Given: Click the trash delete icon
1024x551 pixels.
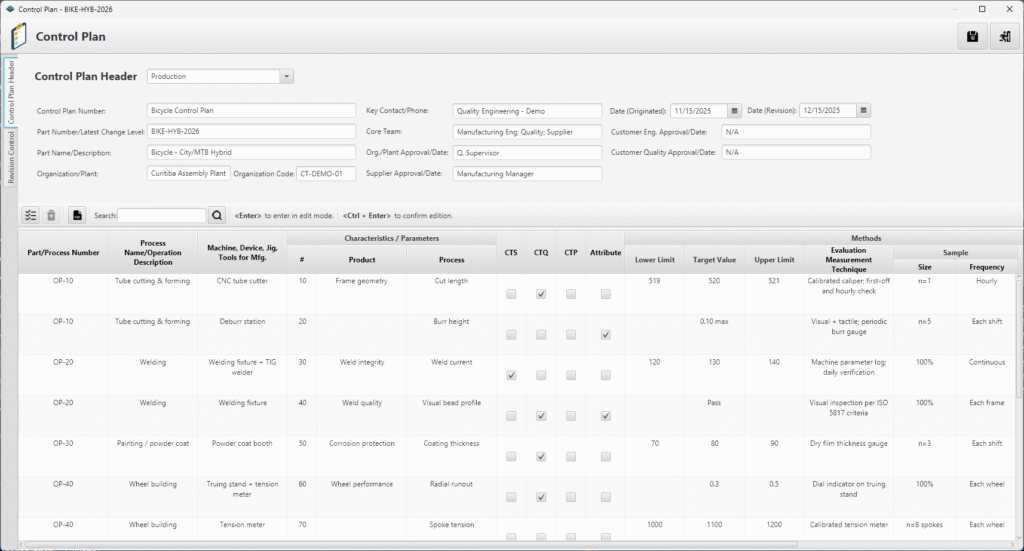Looking at the screenshot, I should pos(51,215).
